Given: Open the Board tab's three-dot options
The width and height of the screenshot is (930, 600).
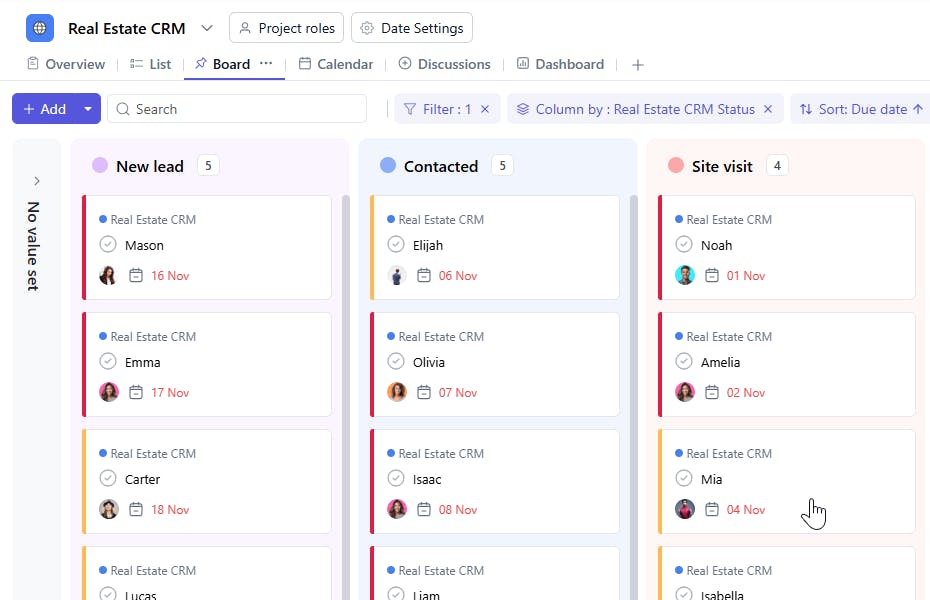Looking at the screenshot, I should pyautogui.click(x=266, y=63).
